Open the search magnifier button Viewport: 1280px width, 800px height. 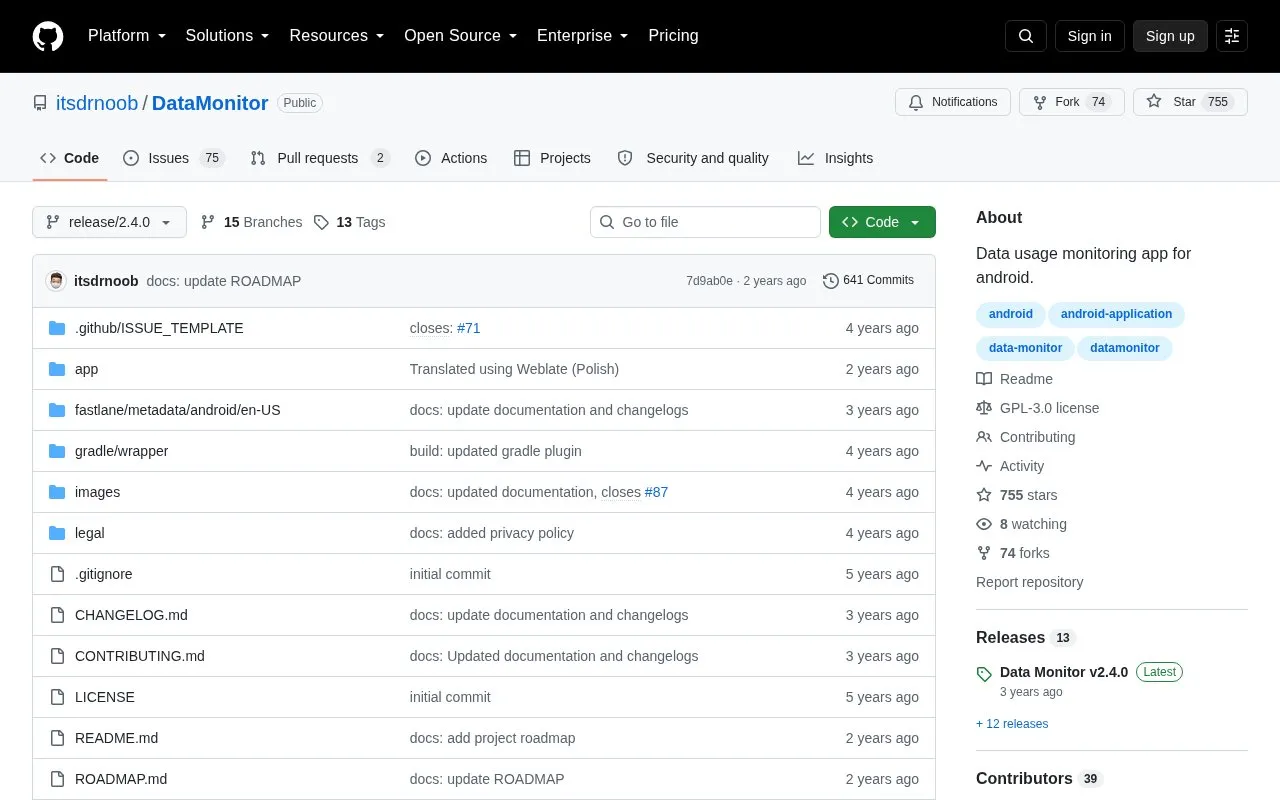tap(1026, 36)
